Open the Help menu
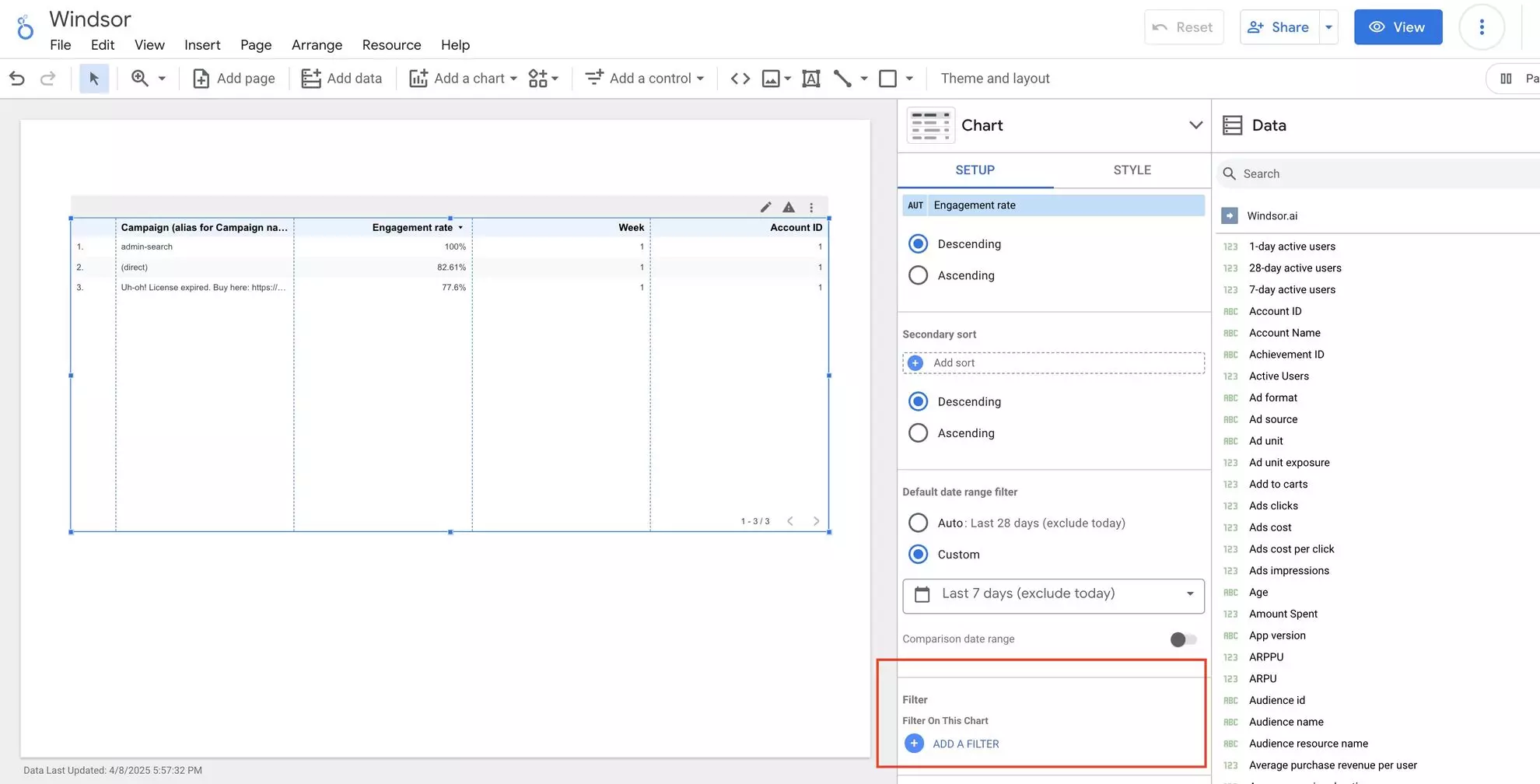This screenshot has width=1540, height=784. pos(455,45)
